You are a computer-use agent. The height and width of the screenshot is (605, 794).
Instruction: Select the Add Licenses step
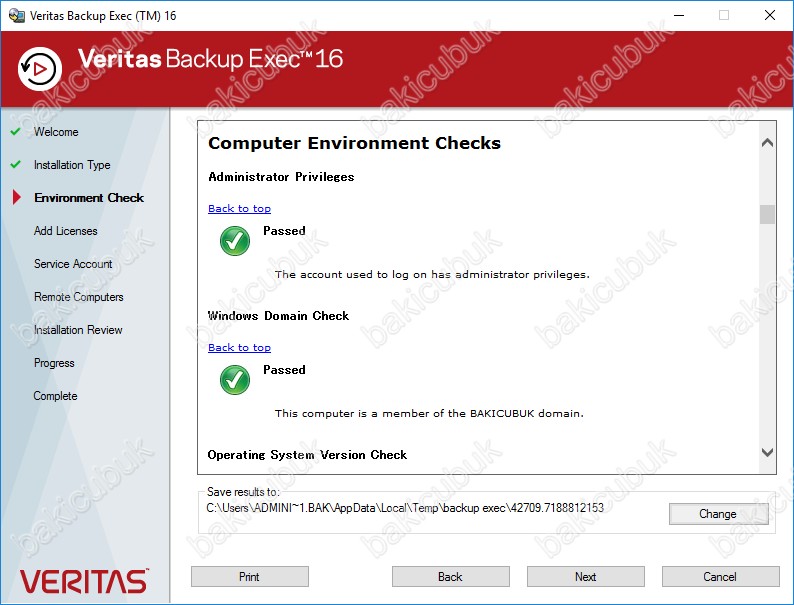[65, 231]
